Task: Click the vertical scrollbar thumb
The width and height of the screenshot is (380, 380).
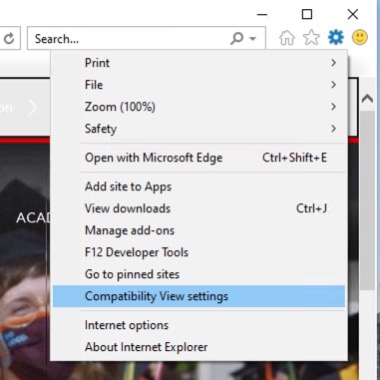Action: tap(367, 200)
